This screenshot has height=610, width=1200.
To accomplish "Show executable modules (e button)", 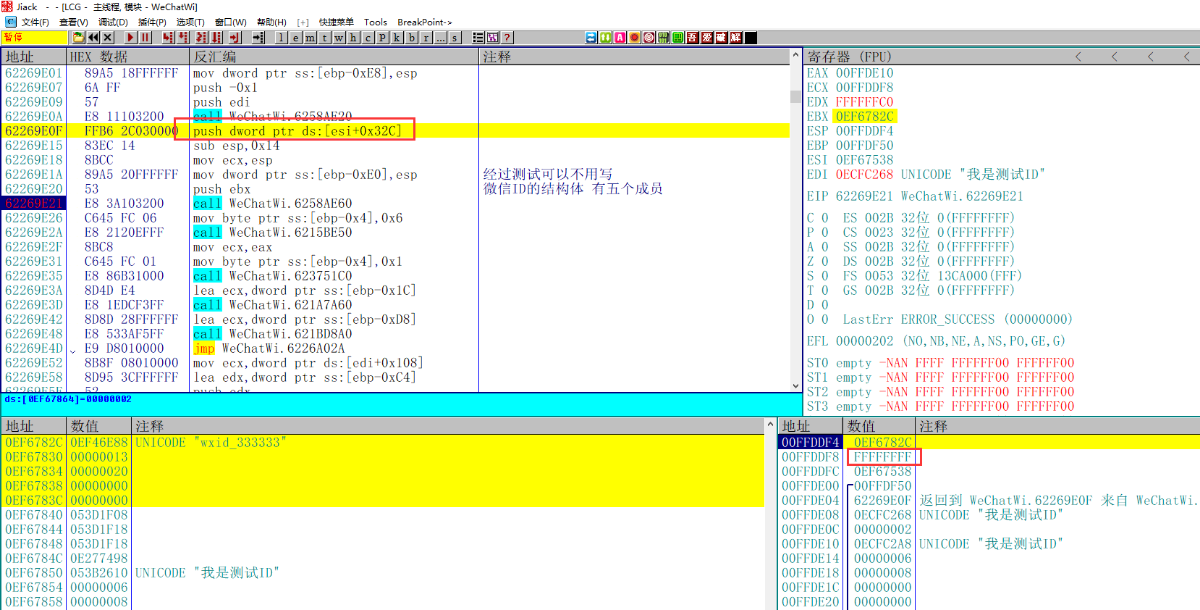I will point(296,38).
